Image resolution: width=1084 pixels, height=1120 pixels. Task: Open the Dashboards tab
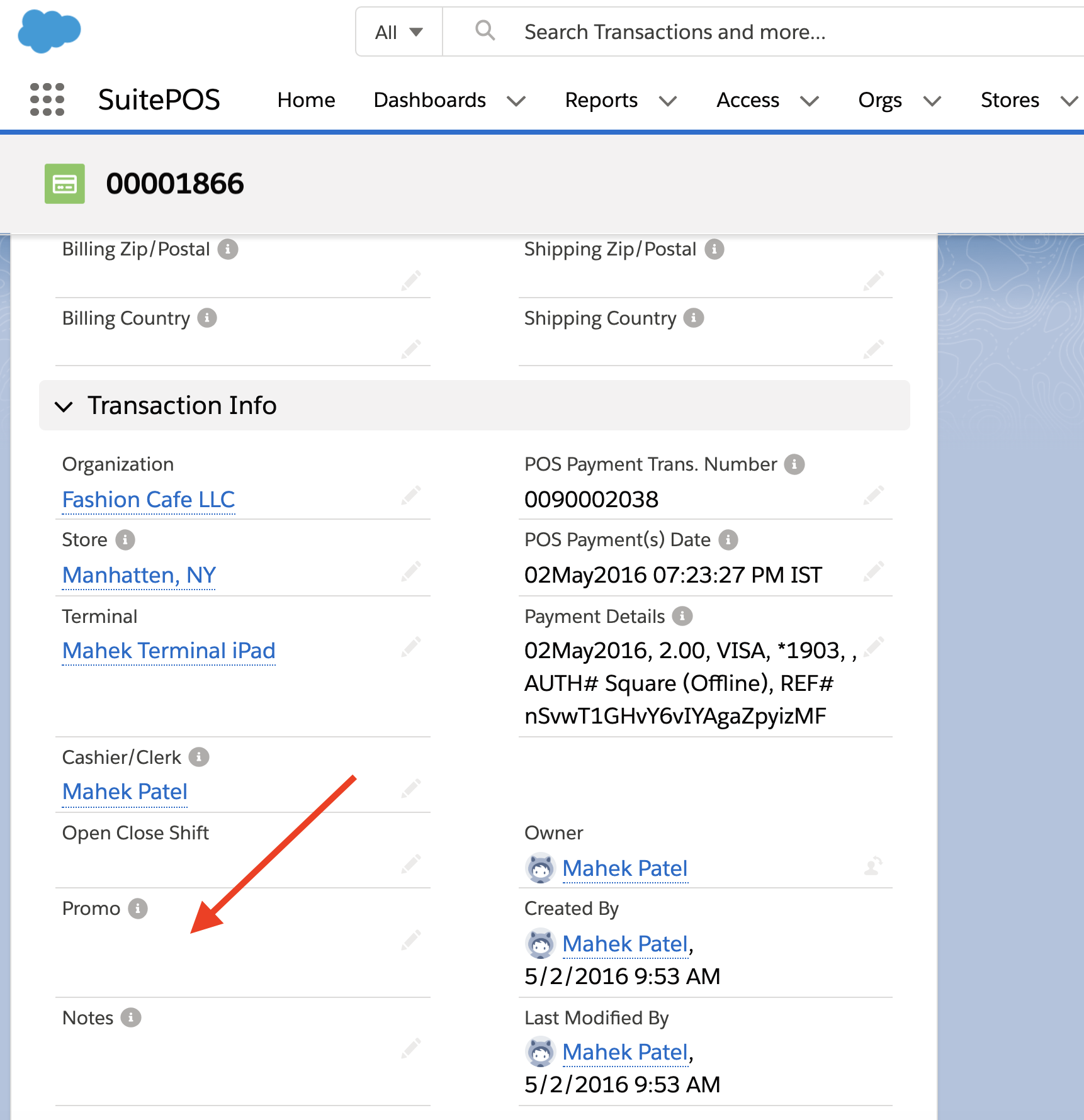pyautogui.click(x=430, y=100)
